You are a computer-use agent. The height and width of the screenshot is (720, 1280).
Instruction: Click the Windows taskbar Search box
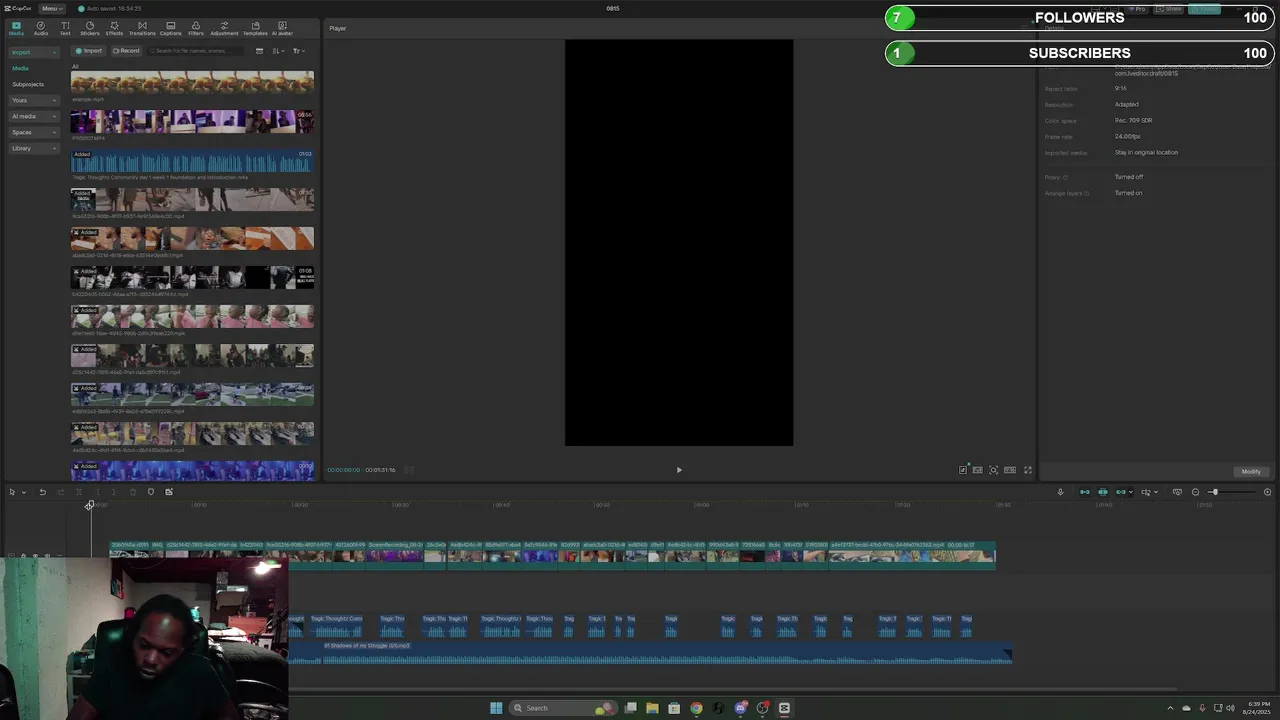coord(562,708)
